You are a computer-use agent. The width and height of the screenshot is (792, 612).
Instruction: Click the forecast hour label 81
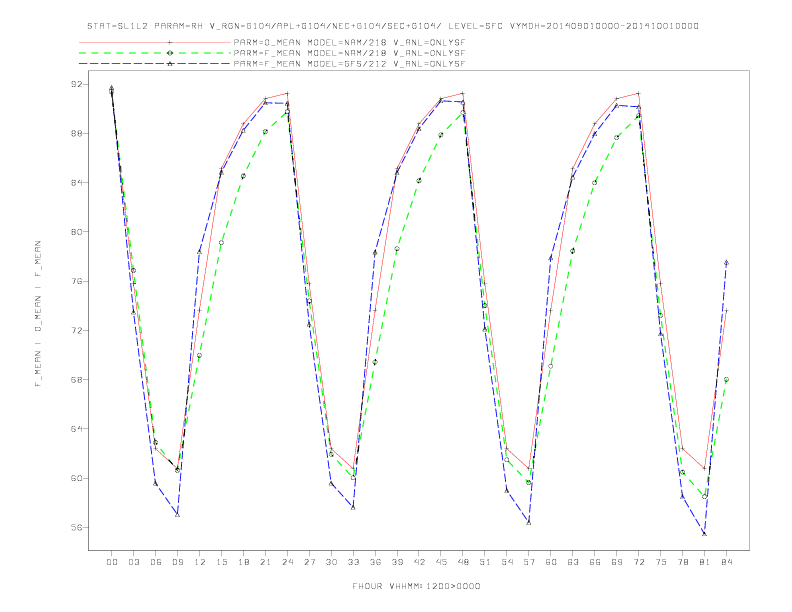705,562
